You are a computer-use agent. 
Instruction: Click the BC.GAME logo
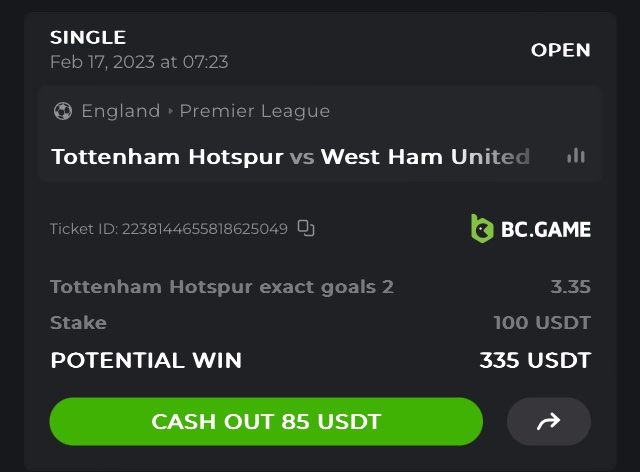pos(531,229)
